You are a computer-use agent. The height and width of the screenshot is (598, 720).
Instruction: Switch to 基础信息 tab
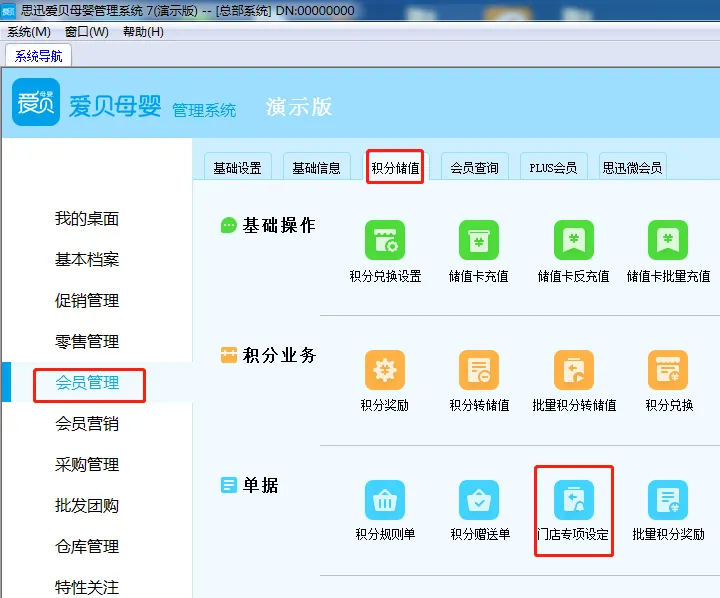[x=316, y=168]
